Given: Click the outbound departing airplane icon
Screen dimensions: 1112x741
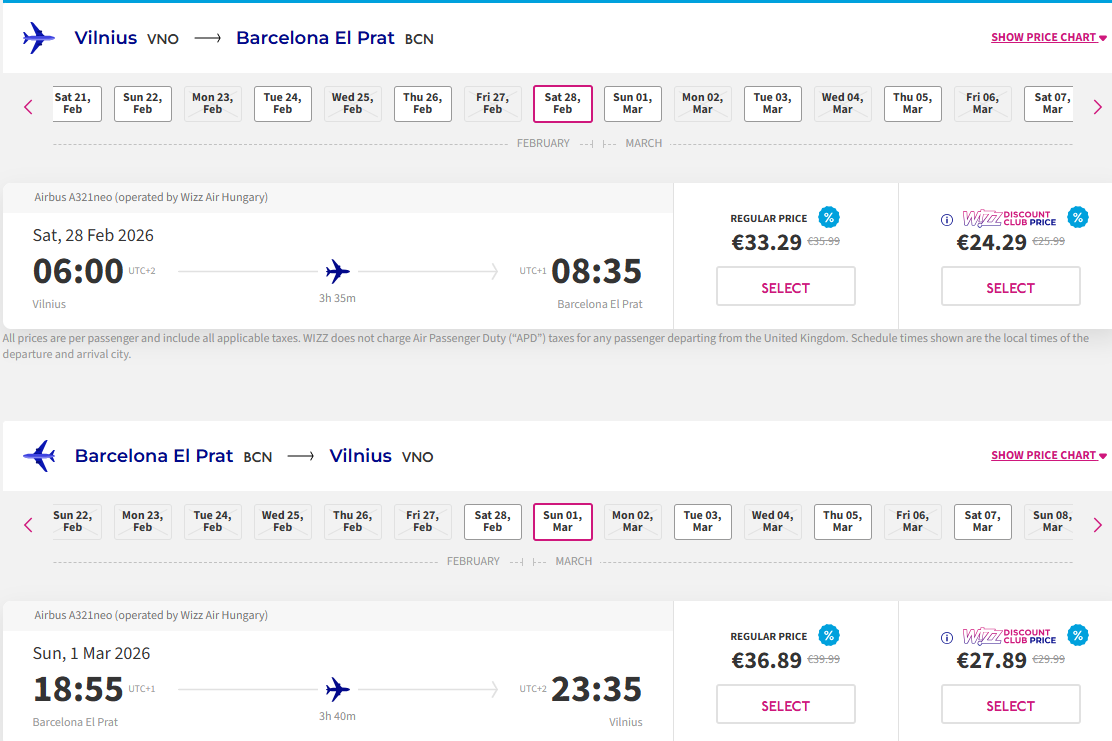Looking at the screenshot, I should coord(38,38).
